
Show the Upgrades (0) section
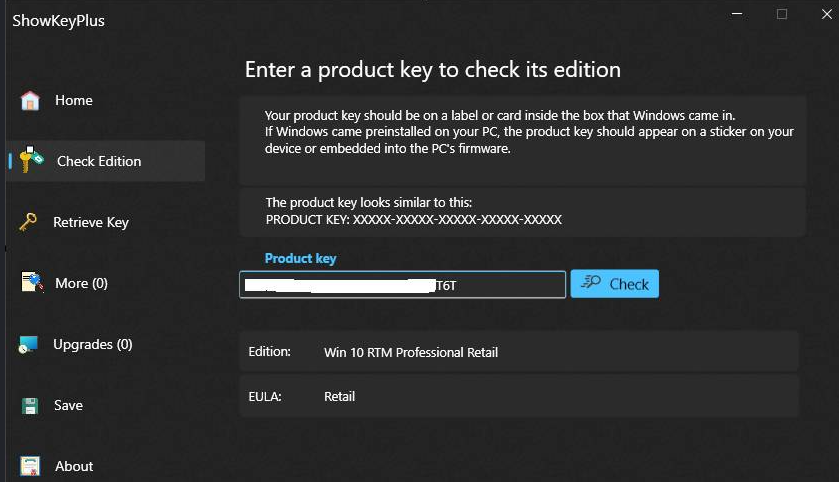tap(93, 344)
